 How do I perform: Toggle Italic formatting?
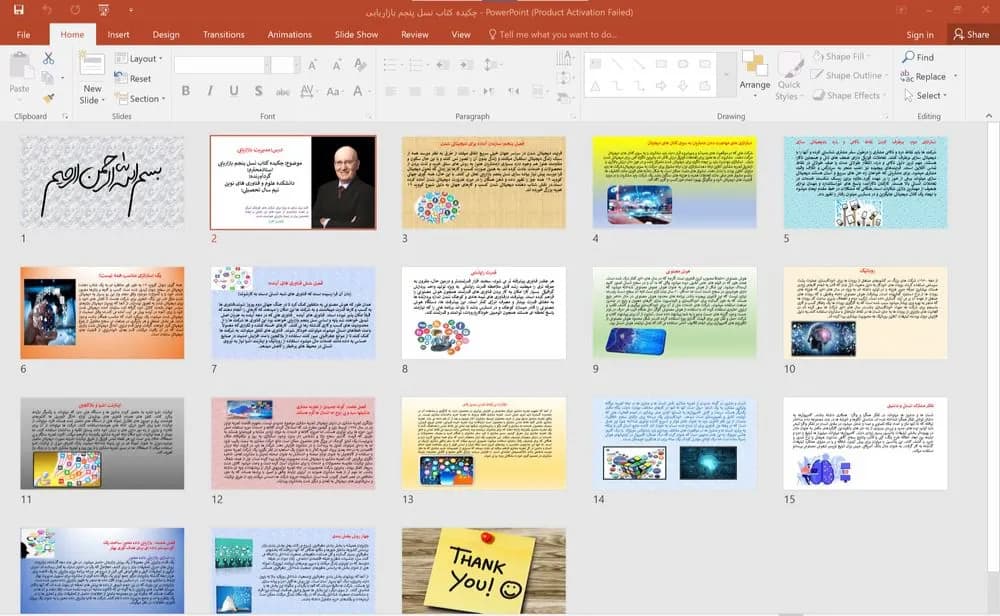(x=210, y=91)
